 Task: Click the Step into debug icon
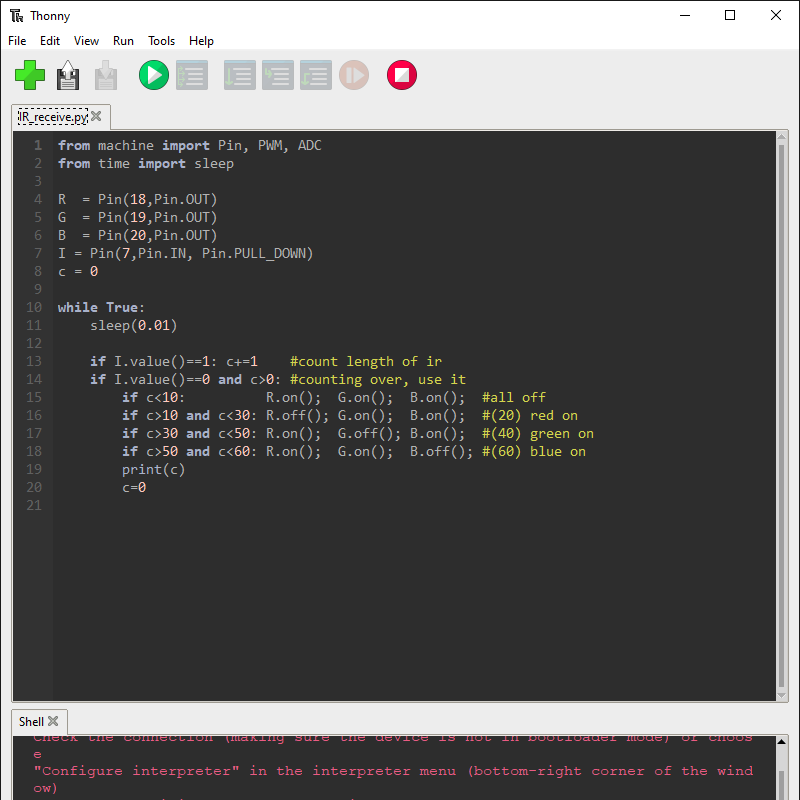278,75
